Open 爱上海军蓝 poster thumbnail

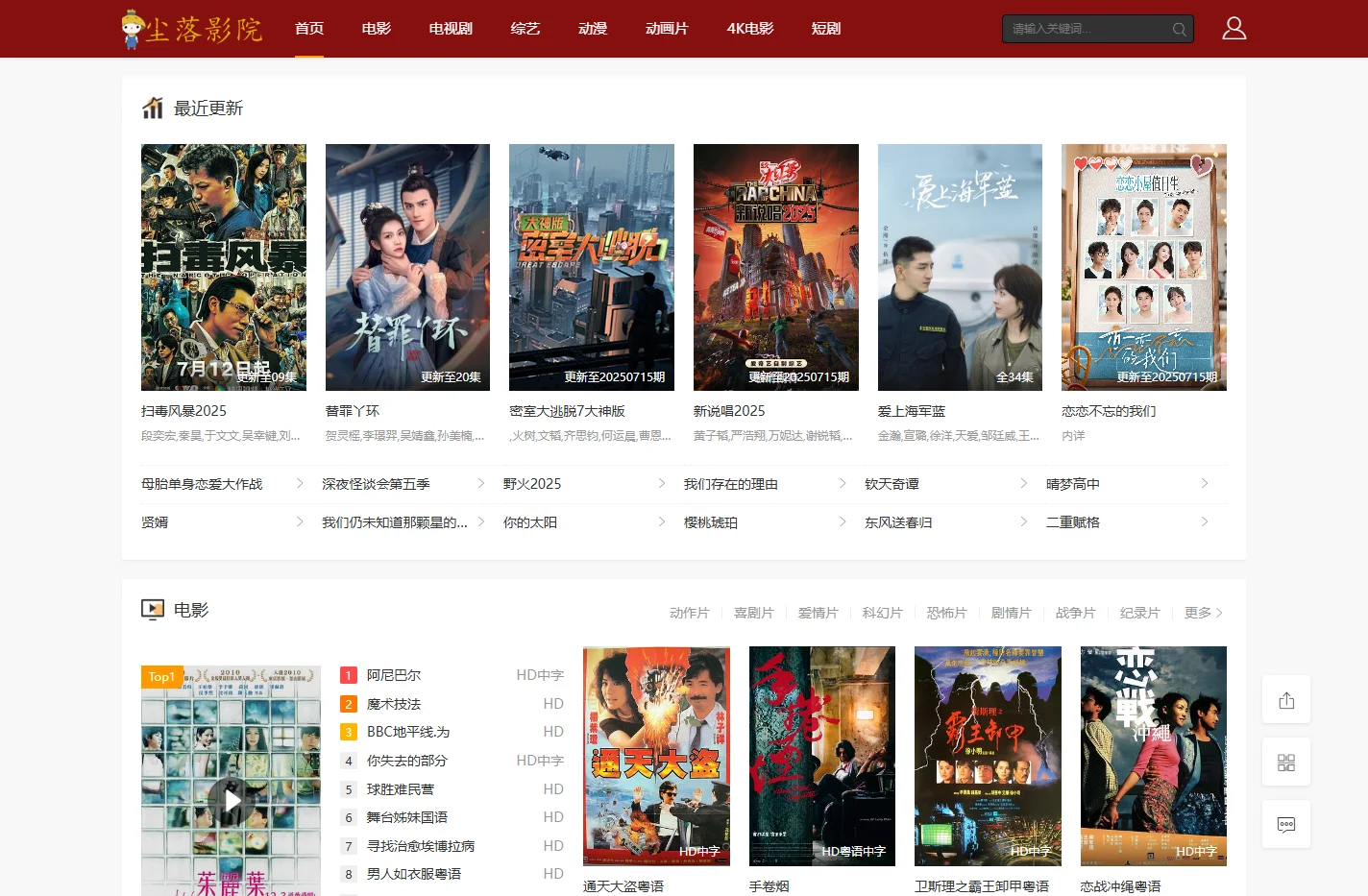coord(960,267)
